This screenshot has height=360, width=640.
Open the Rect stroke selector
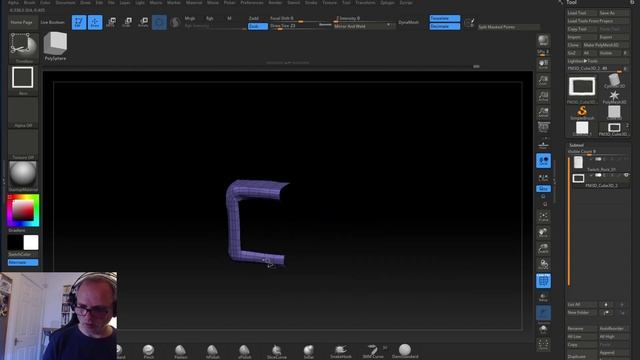(23, 79)
